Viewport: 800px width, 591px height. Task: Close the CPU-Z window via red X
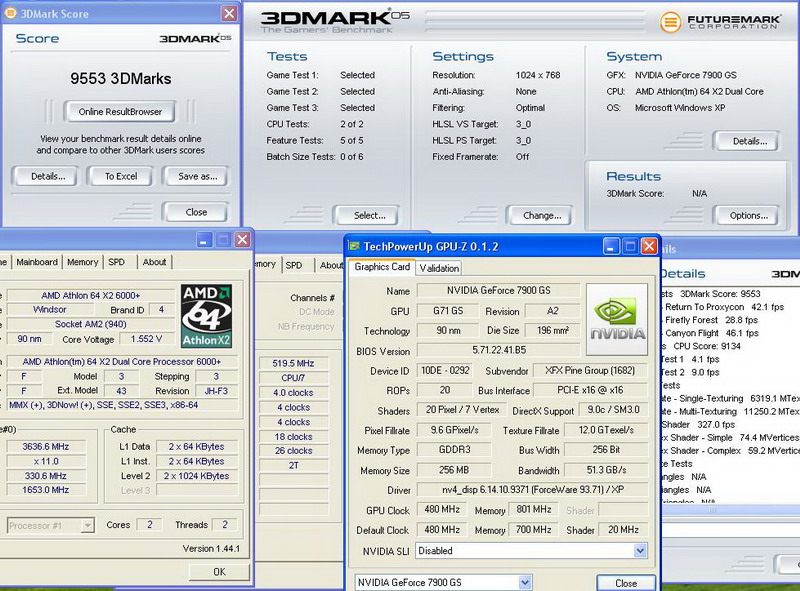(242, 239)
